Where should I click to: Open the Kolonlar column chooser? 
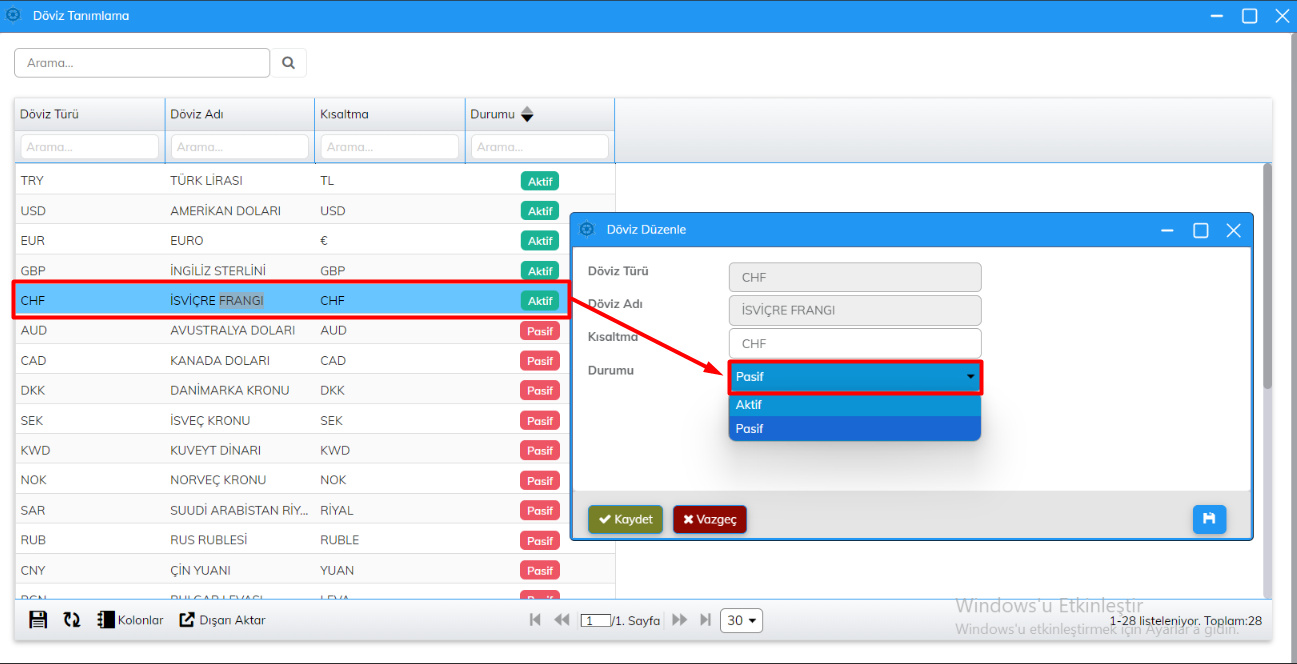coord(130,620)
